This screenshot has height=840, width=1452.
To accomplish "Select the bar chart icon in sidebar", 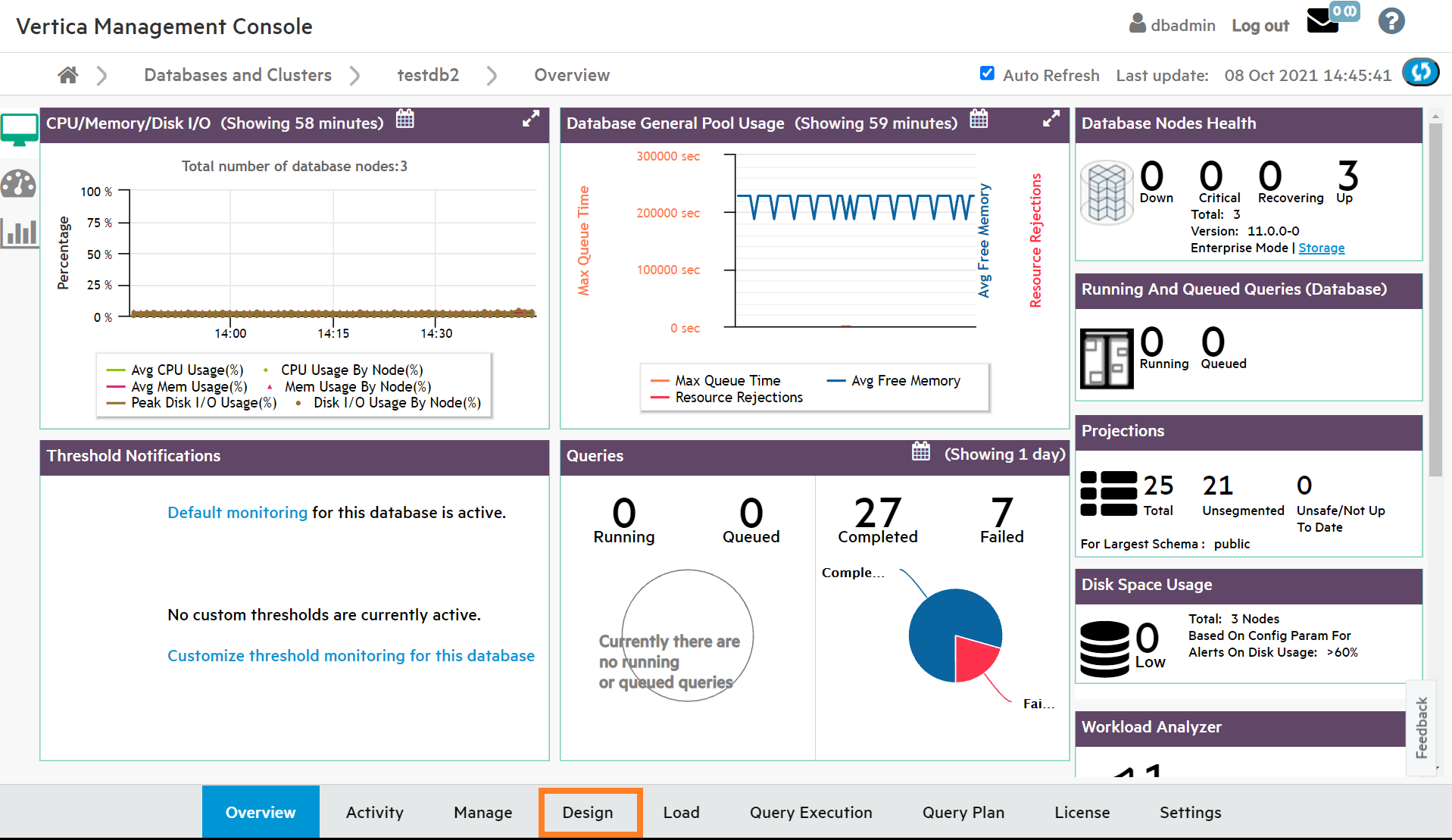I will tap(19, 233).
